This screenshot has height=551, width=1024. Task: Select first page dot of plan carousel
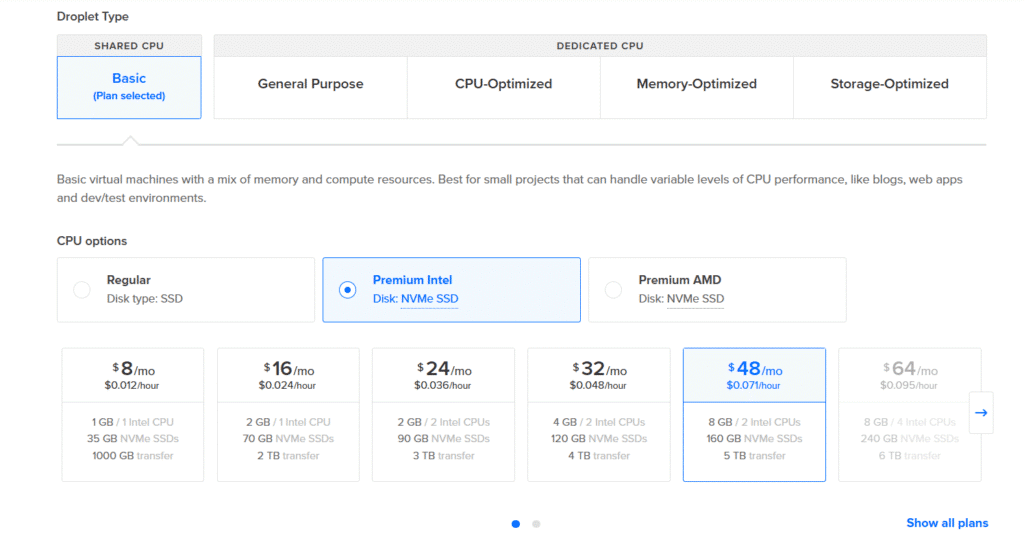coord(516,524)
